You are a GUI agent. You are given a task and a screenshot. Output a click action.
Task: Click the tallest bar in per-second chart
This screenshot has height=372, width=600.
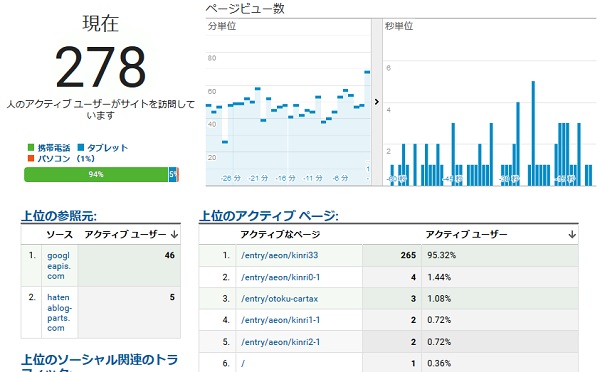533,133
